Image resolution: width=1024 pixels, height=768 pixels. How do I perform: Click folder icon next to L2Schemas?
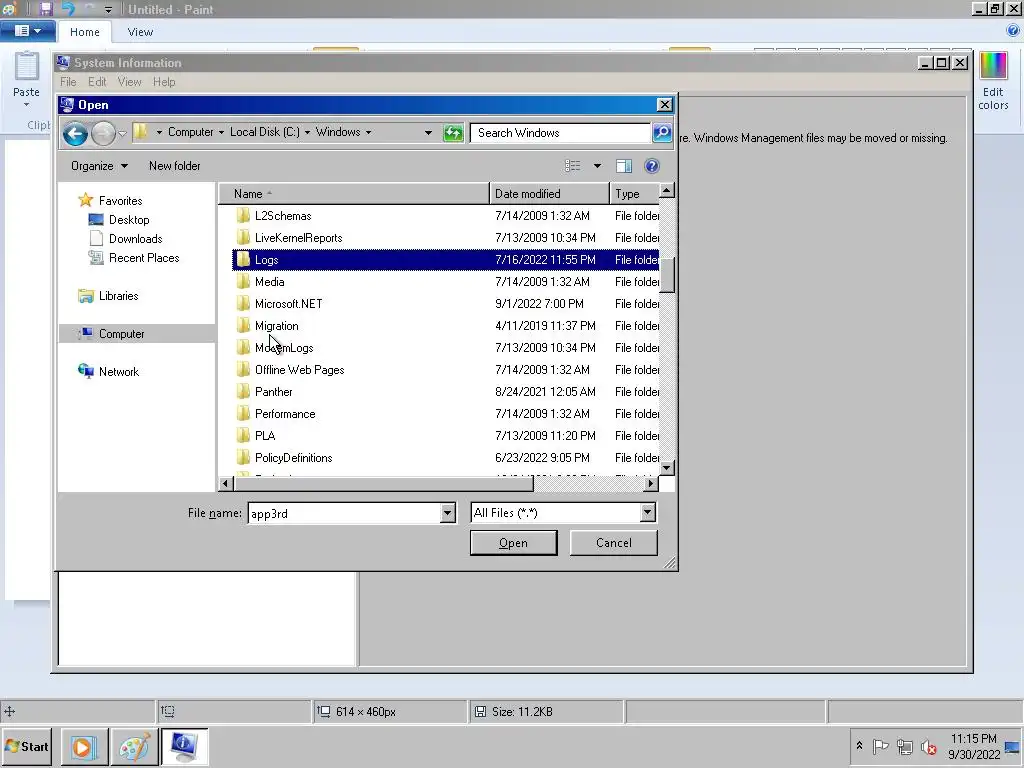243,216
